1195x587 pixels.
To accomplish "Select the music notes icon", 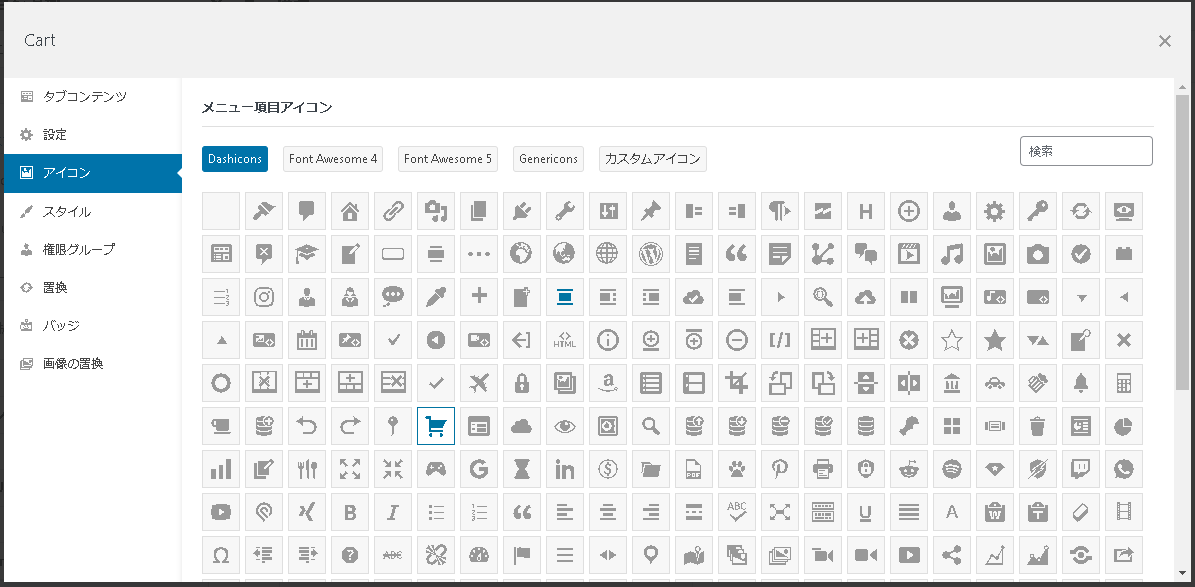I will click(952, 254).
